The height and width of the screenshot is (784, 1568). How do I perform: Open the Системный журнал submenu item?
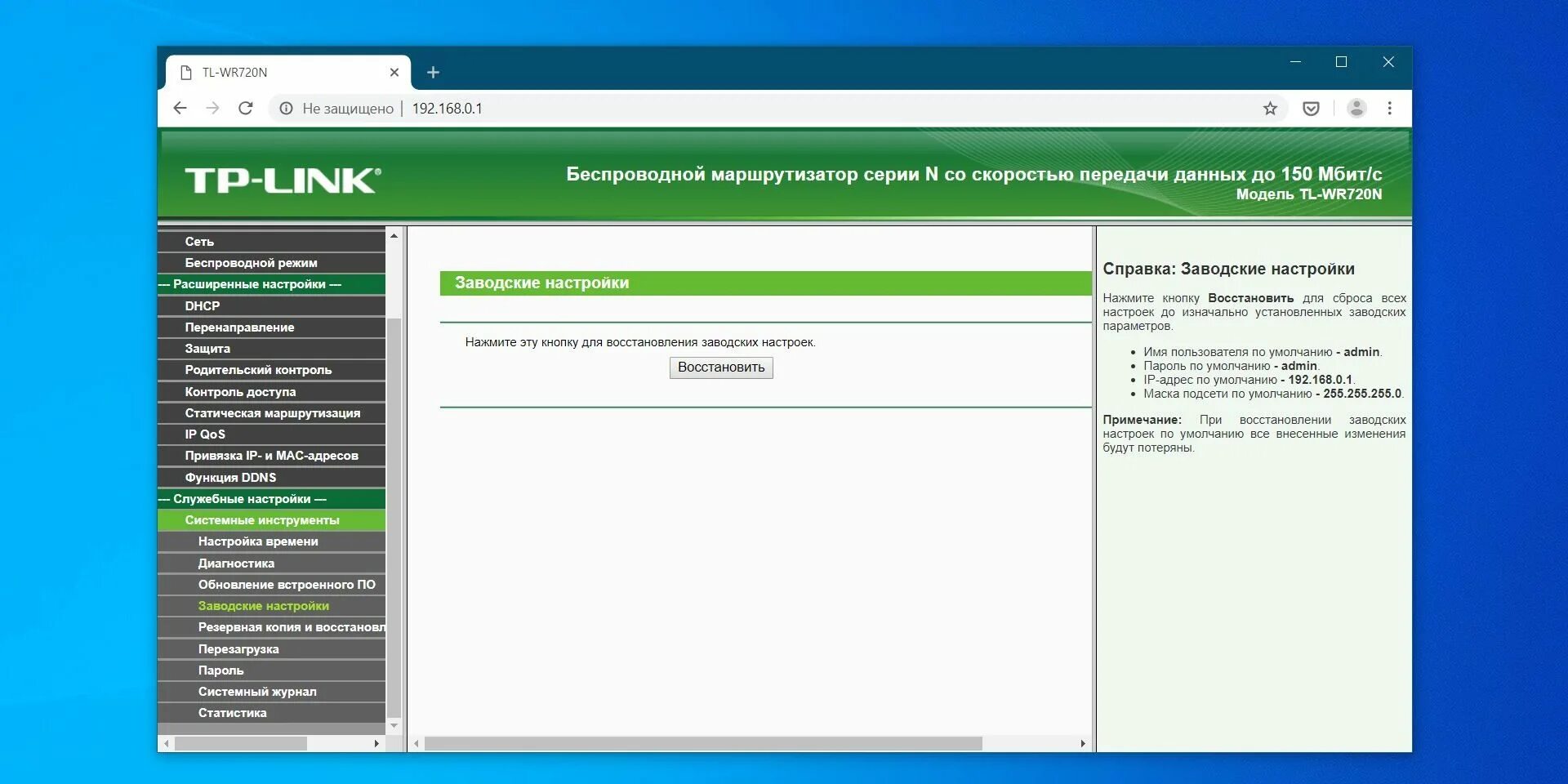(x=271, y=692)
